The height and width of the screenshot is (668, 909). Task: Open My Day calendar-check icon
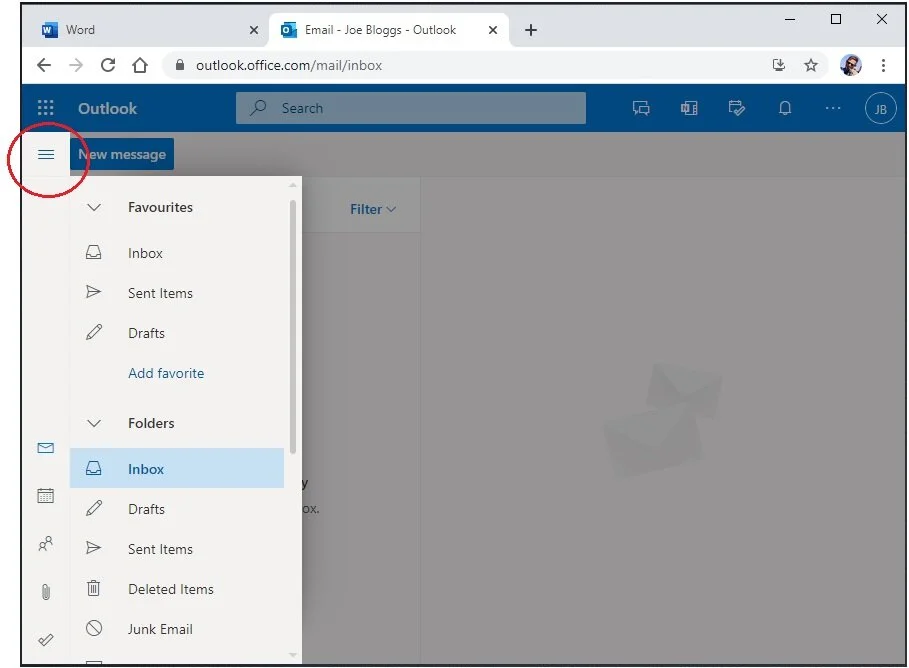[x=736, y=108]
